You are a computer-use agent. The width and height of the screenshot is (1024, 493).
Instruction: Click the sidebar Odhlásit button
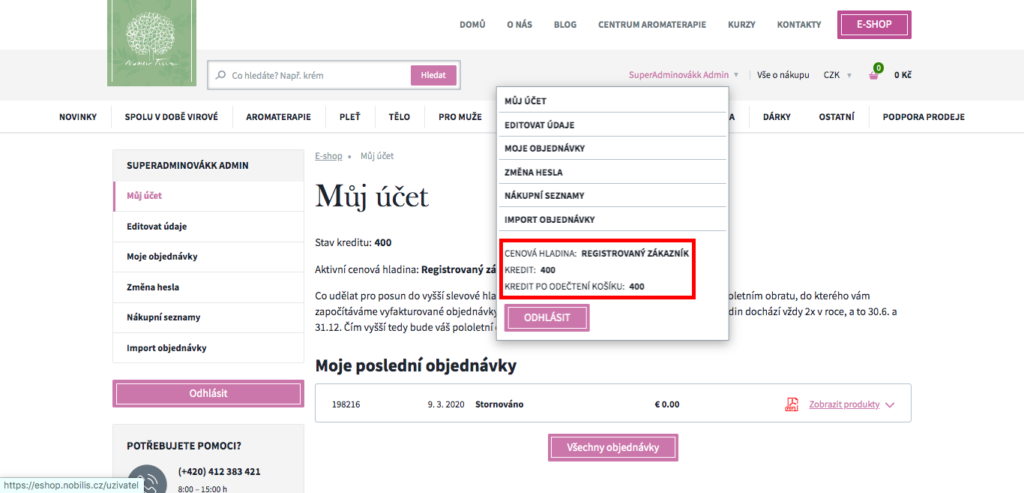[x=208, y=394]
